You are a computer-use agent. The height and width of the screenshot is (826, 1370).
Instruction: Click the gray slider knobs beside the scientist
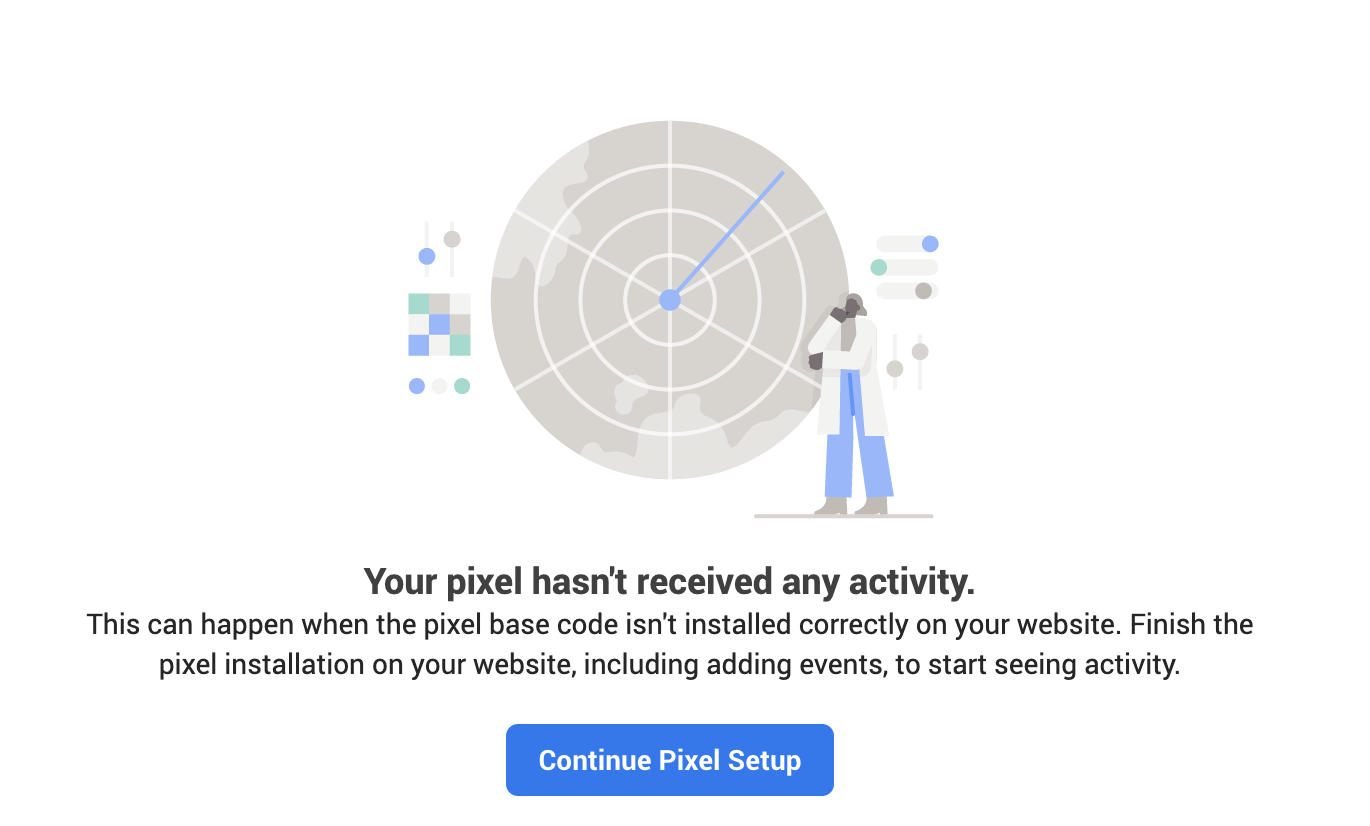point(907,361)
